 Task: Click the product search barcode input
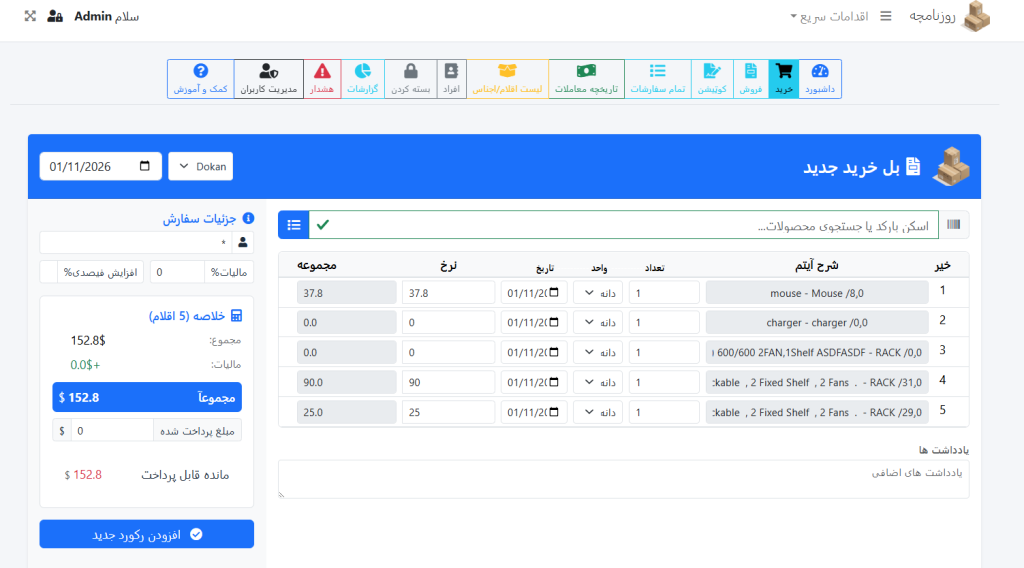tap(624, 225)
